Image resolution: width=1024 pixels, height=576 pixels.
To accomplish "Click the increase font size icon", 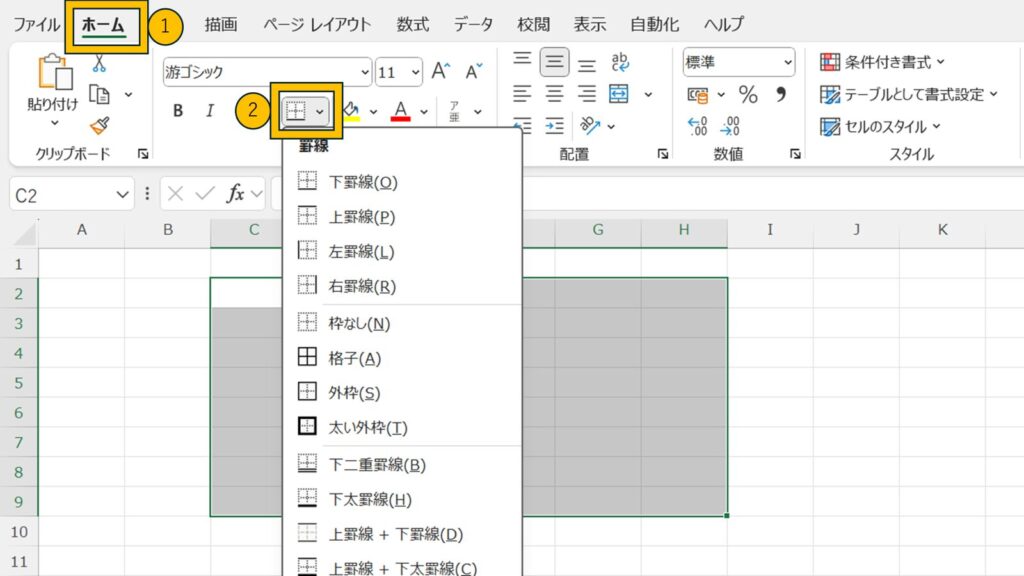I will 441,71.
